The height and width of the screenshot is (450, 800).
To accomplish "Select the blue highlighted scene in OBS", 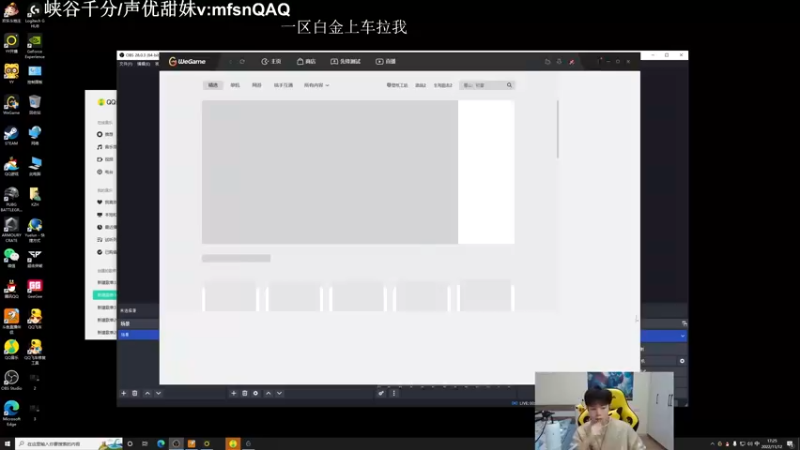I will click(x=139, y=335).
